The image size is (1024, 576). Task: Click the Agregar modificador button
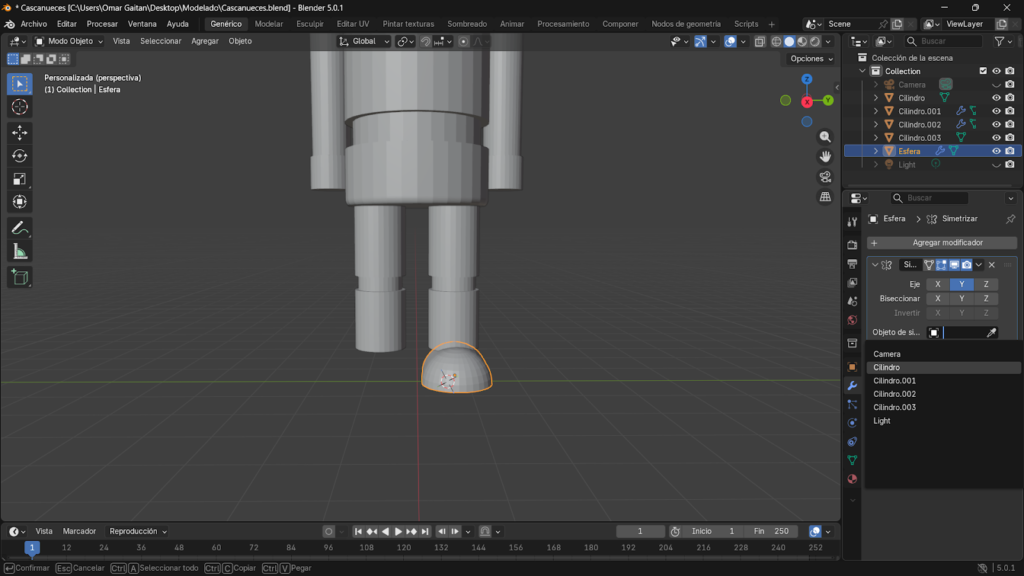tap(942, 243)
